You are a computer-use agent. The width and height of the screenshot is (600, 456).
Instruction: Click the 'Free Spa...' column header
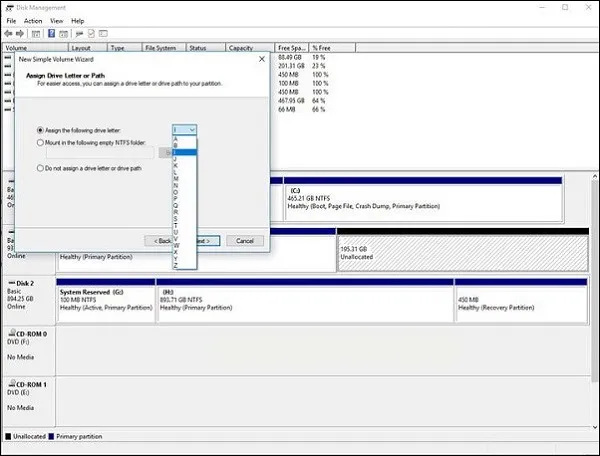[x=292, y=48]
